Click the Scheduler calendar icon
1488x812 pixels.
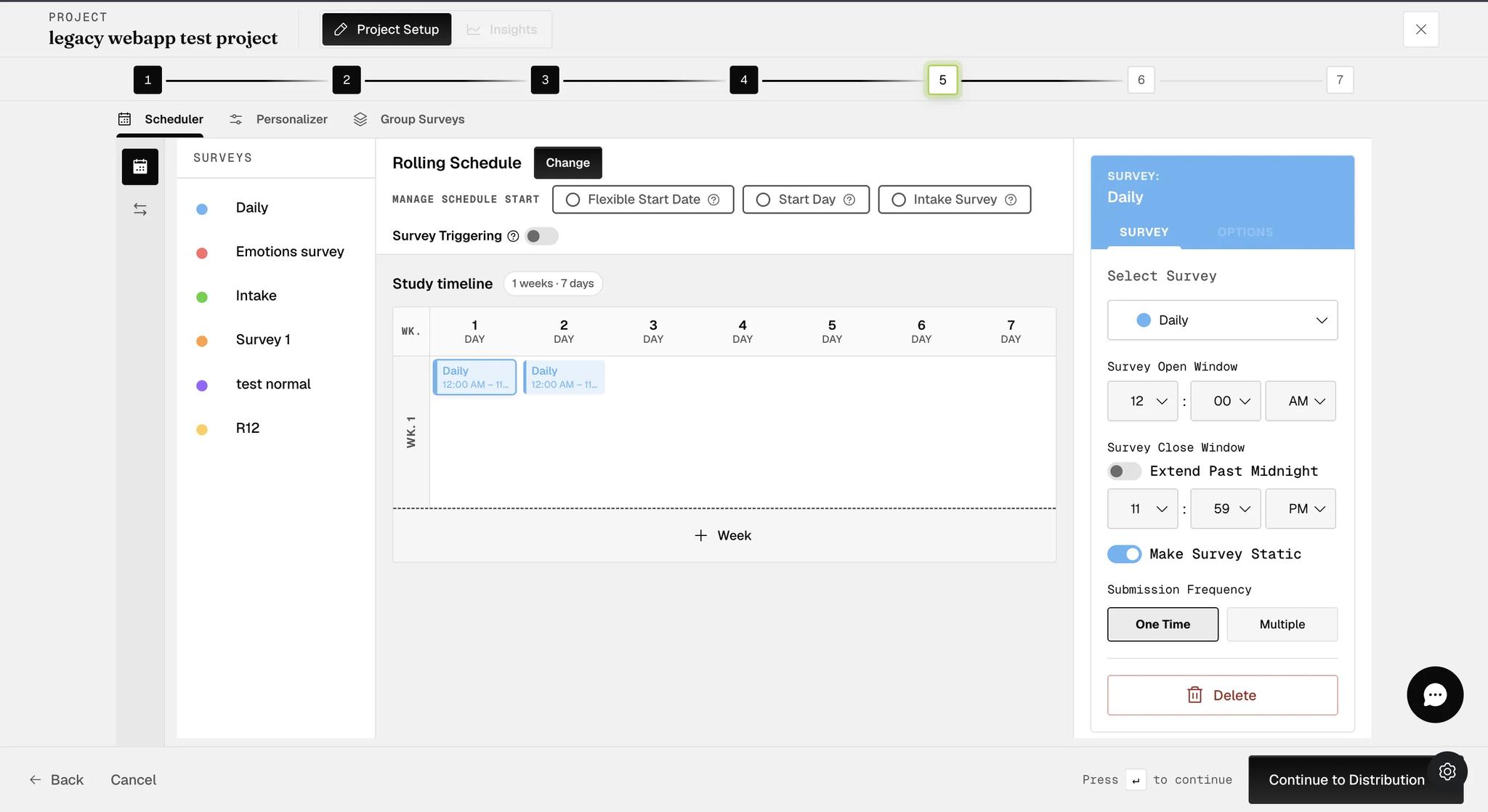pyautogui.click(x=125, y=119)
